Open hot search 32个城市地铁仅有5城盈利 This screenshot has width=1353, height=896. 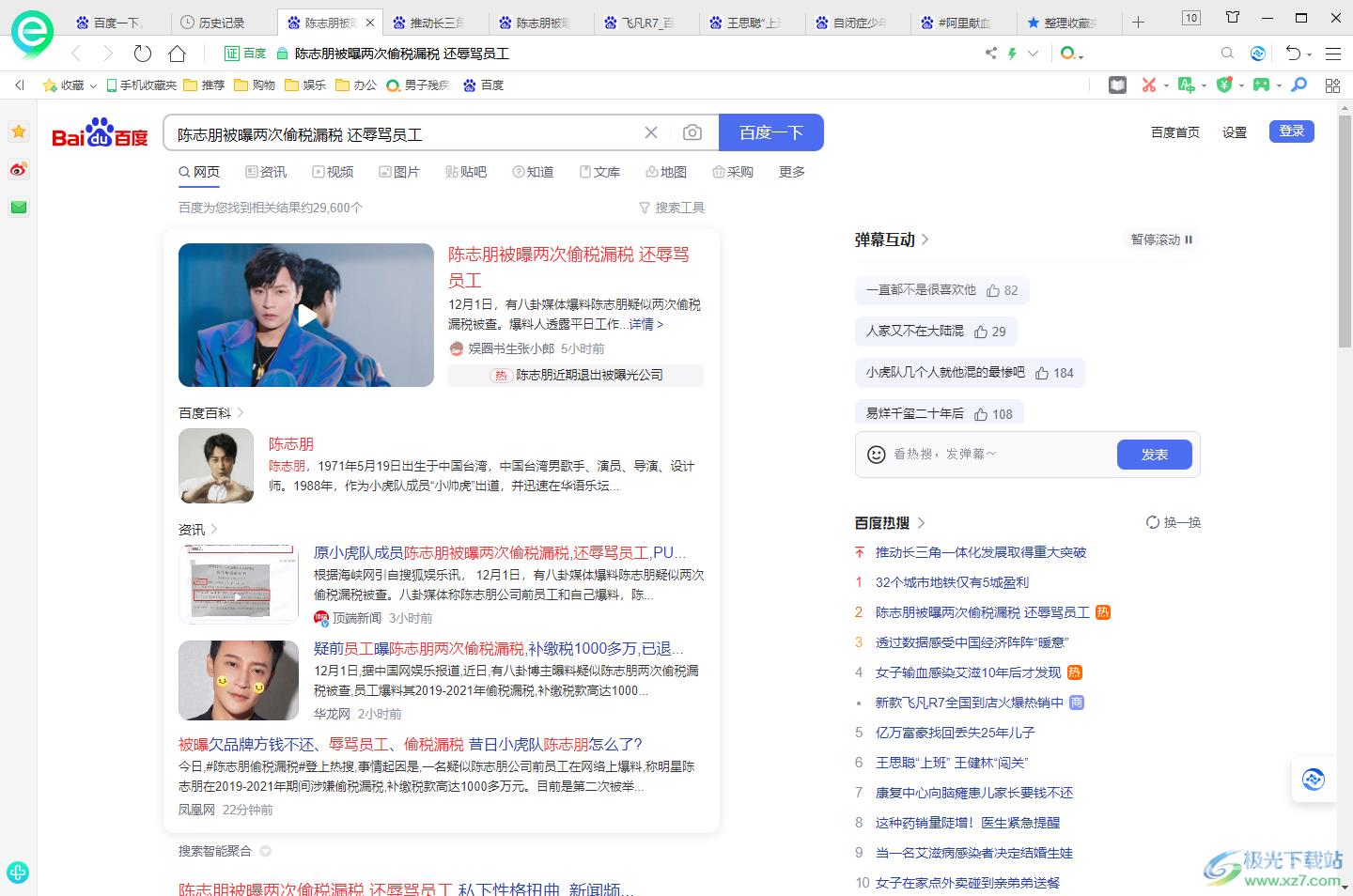pos(952,582)
